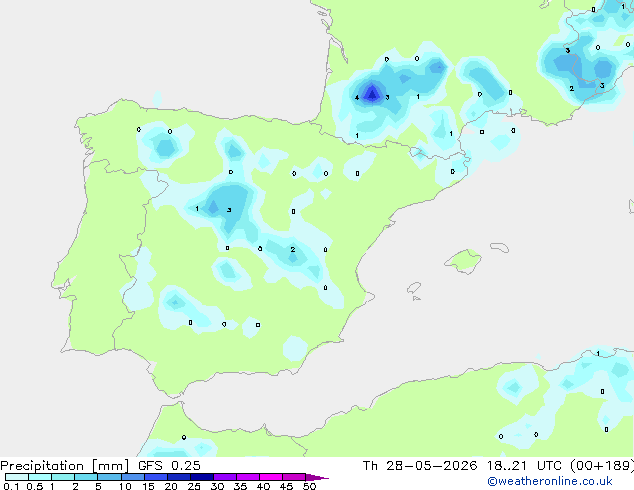The height and width of the screenshot is (490, 634).
Task: Click the 1–2 mm legend swatch
Action: click(63, 477)
